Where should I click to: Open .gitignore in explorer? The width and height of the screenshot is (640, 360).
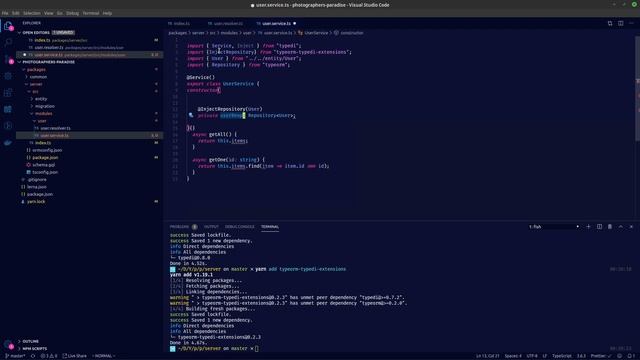(x=37, y=180)
